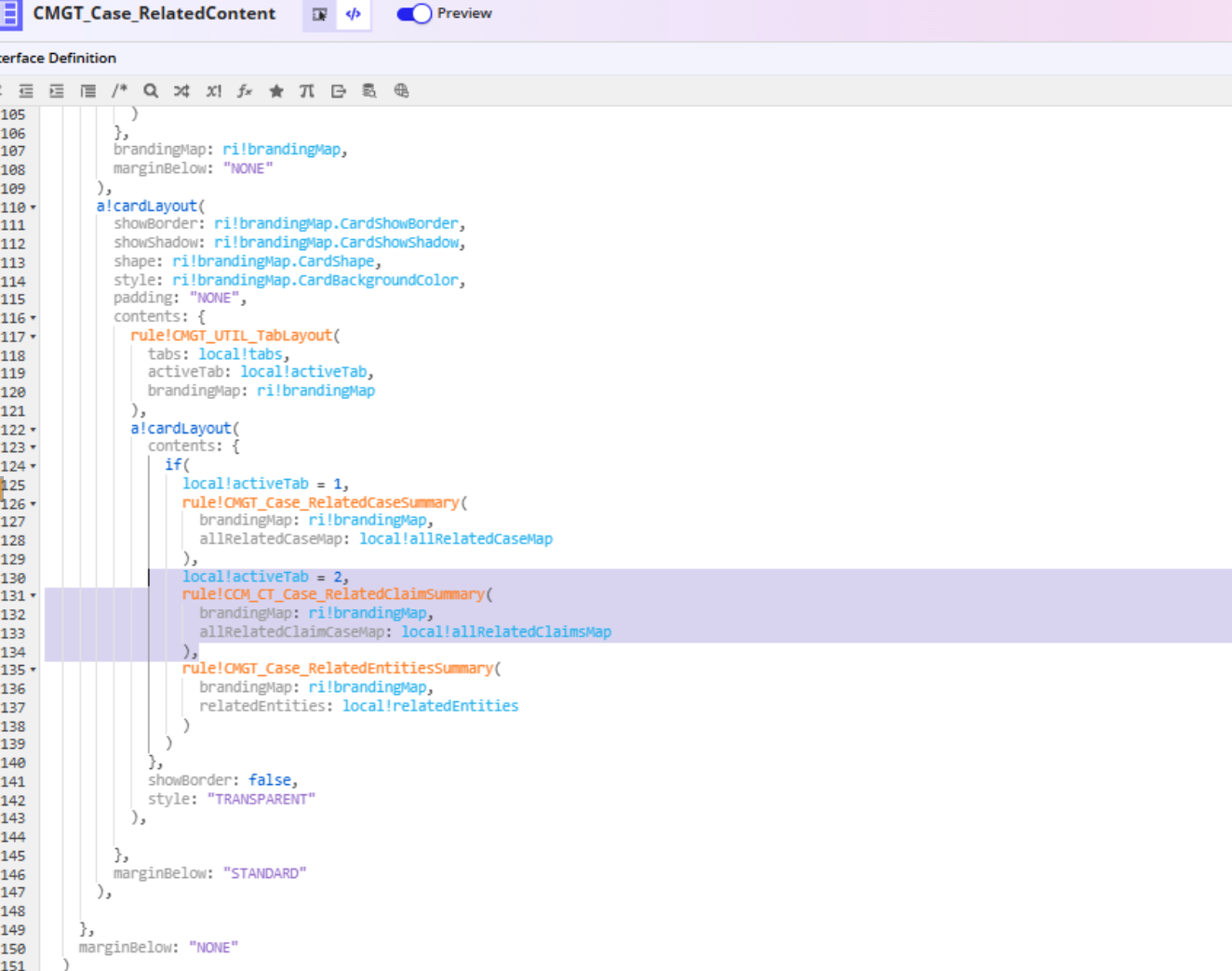Click the pi symbol toolbar icon
This screenshot has height=971, width=1232.
click(307, 91)
